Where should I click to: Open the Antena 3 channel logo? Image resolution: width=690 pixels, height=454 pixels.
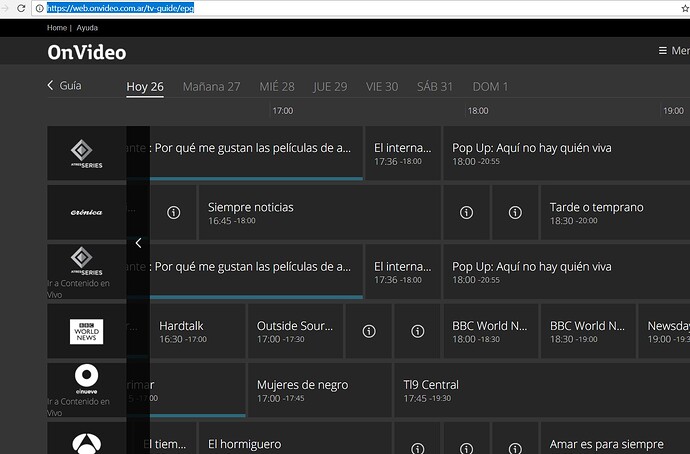pos(87,442)
